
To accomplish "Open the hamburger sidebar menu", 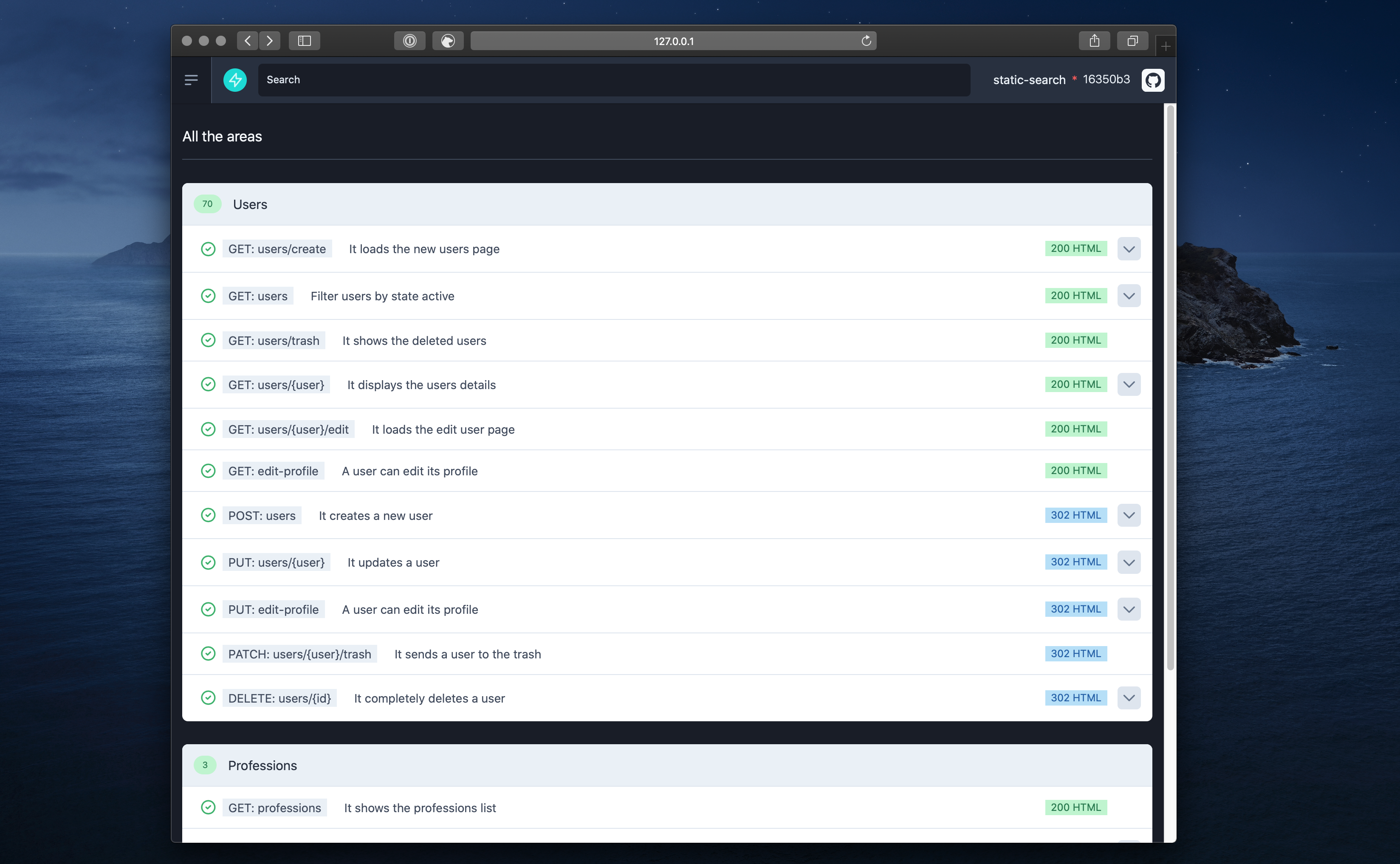I will click(191, 80).
